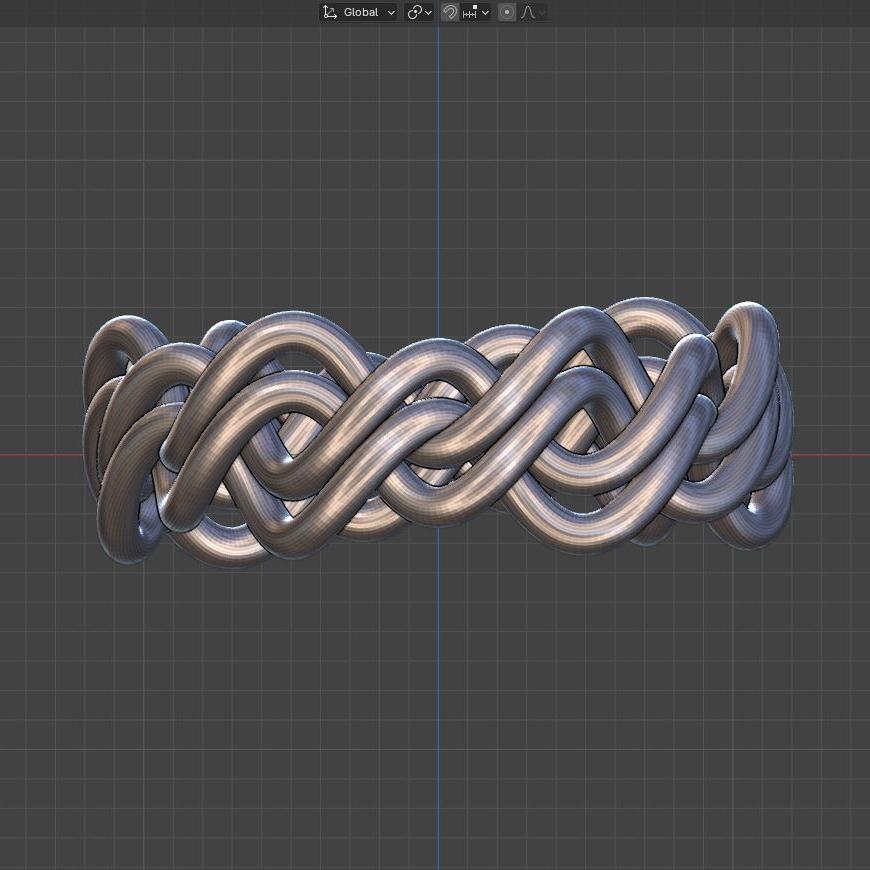Screen dimensions: 870x870
Task: Click the braided ring model in the viewport
Action: [438, 432]
